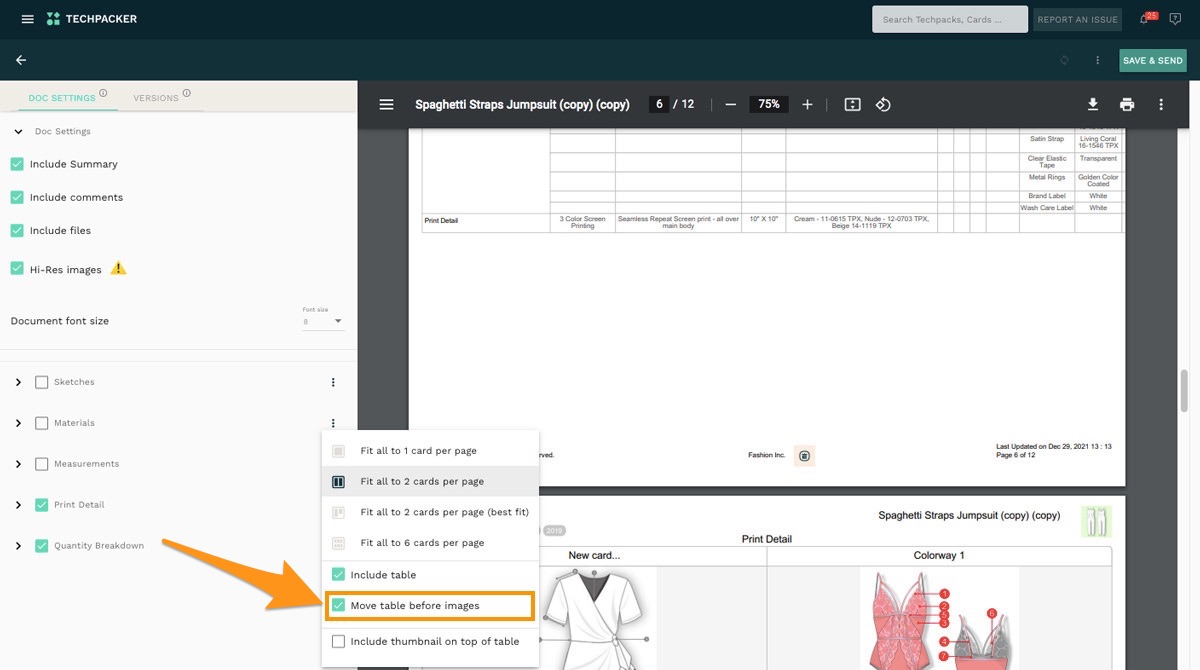Collapse the Doc Settings section
1200x670 pixels.
18,131
